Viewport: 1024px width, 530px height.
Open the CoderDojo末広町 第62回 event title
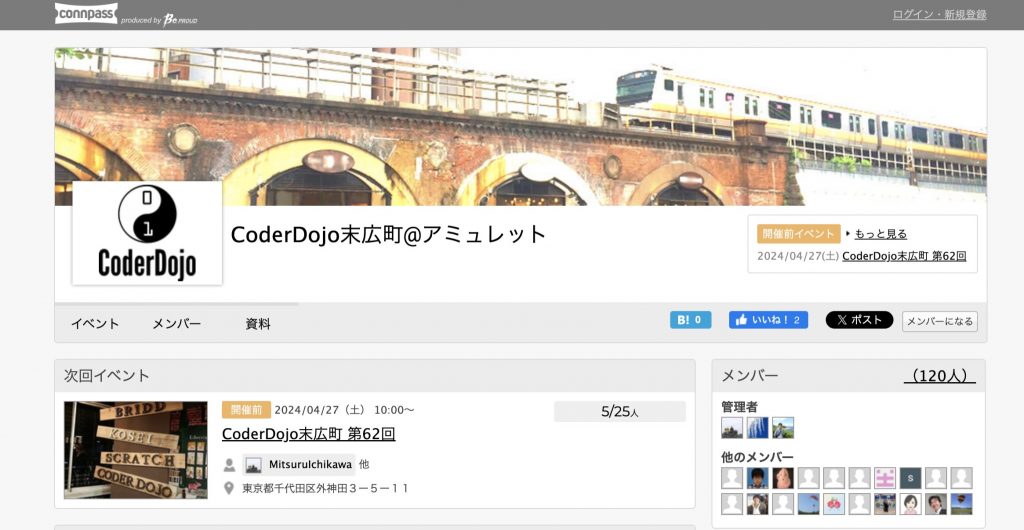[308, 434]
